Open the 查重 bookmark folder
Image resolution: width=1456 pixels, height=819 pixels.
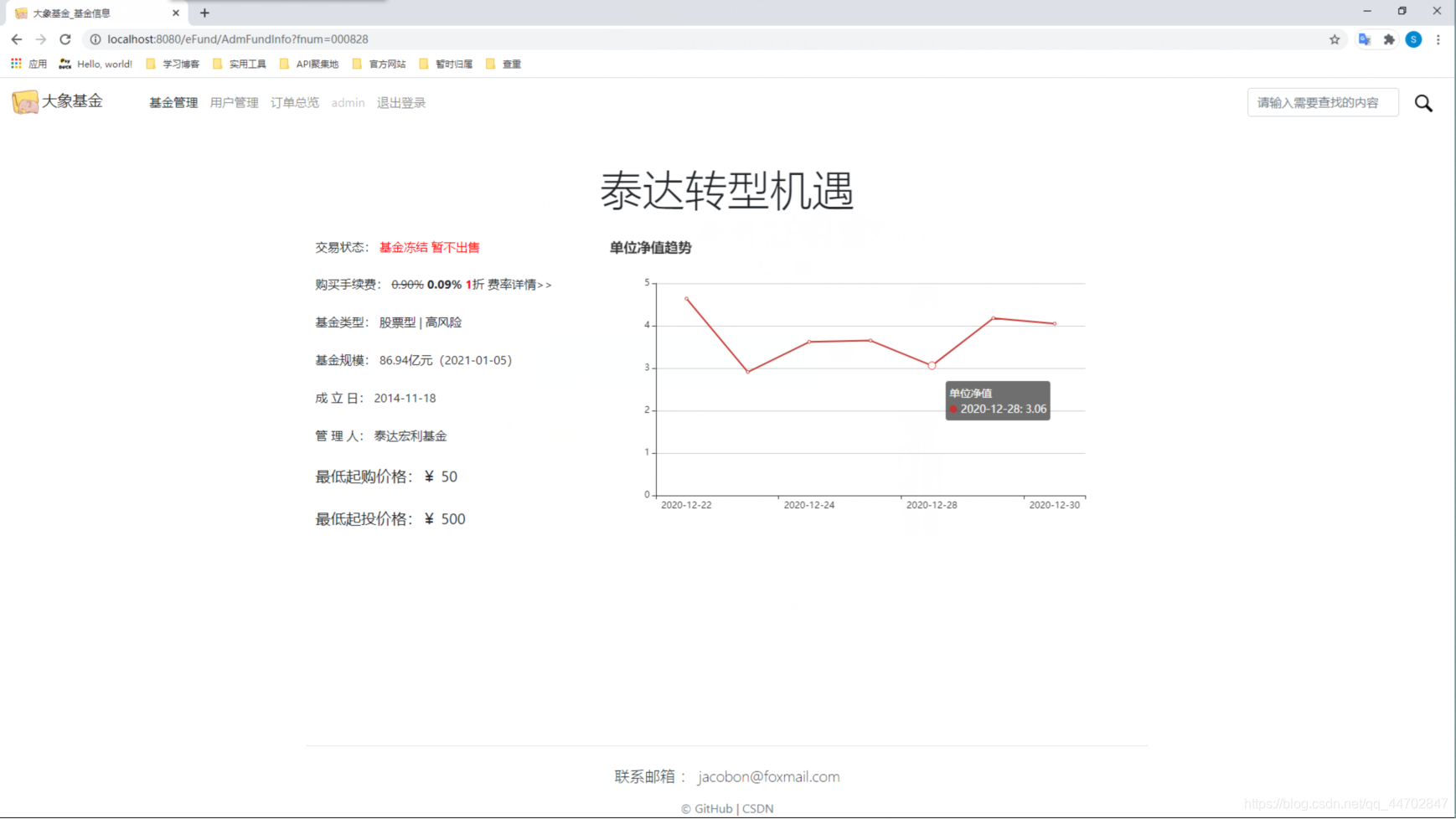[503, 64]
